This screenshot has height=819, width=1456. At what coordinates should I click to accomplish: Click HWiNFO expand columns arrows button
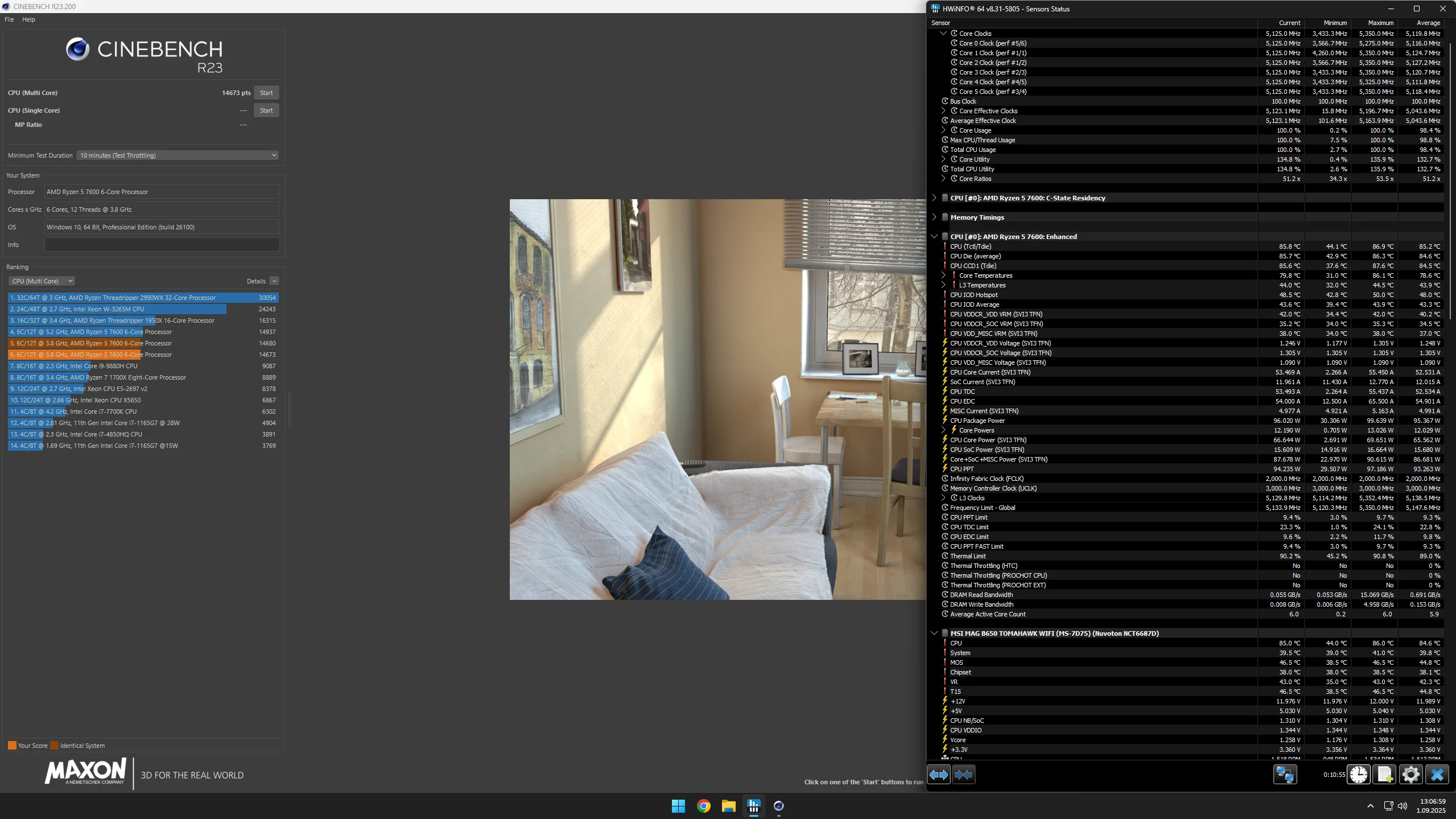pyautogui.click(x=939, y=775)
